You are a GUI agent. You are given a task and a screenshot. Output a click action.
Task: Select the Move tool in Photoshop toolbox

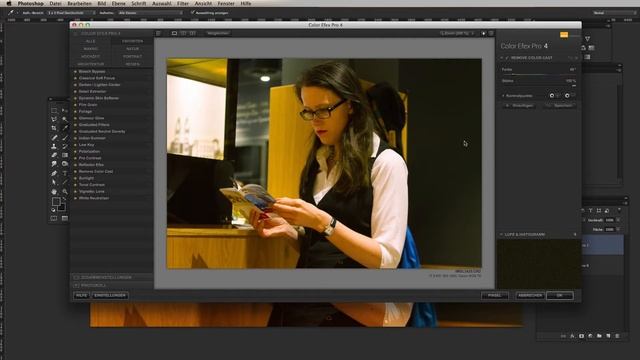pyautogui.click(x=64, y=110)
